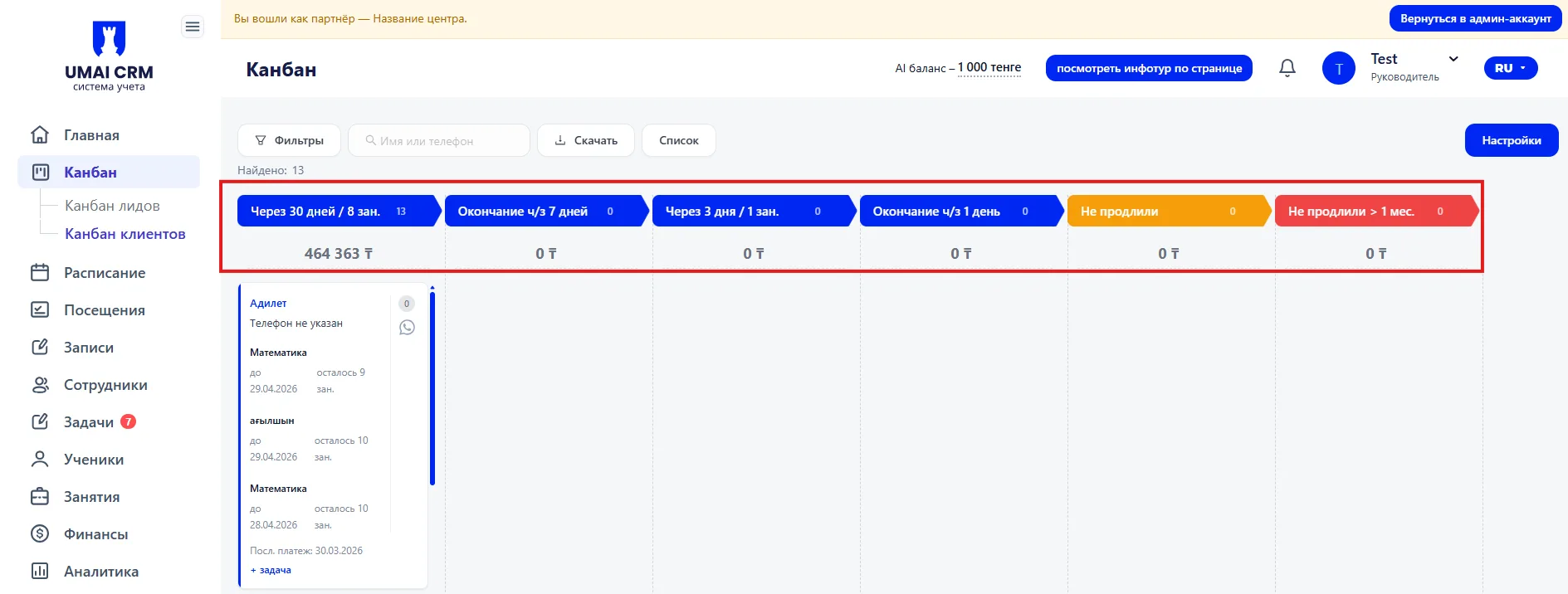Click the Расписание calendar icon
Image resolution: width=1568 pixels, height=594 pixels.
click(40, 272)
